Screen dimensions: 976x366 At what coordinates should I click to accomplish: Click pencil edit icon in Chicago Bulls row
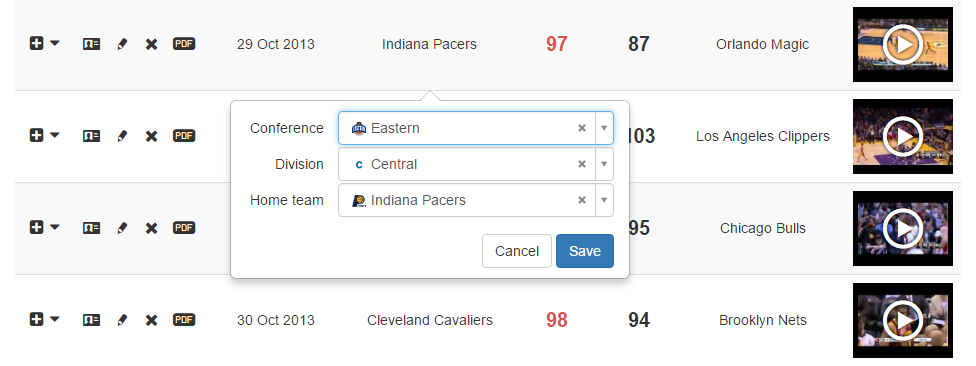[122, 228]
